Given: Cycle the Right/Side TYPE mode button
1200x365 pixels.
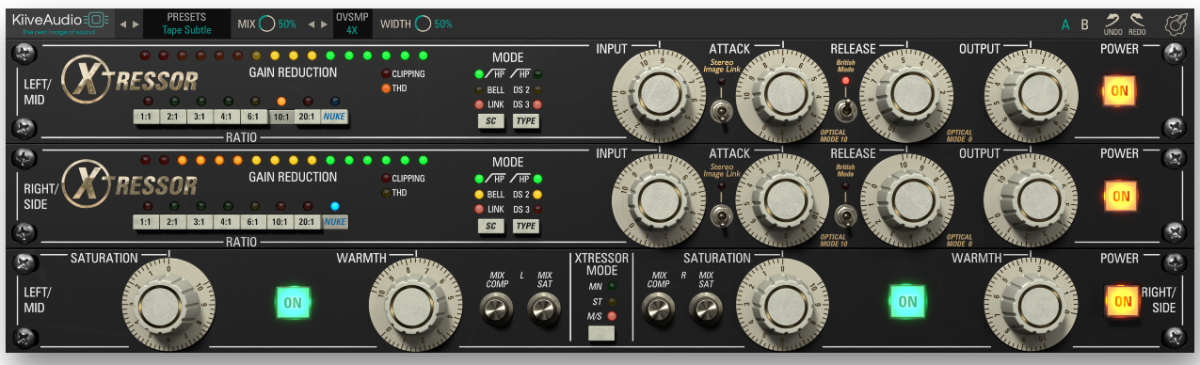Looking at the screenshot, I should [x=525, y=226].
